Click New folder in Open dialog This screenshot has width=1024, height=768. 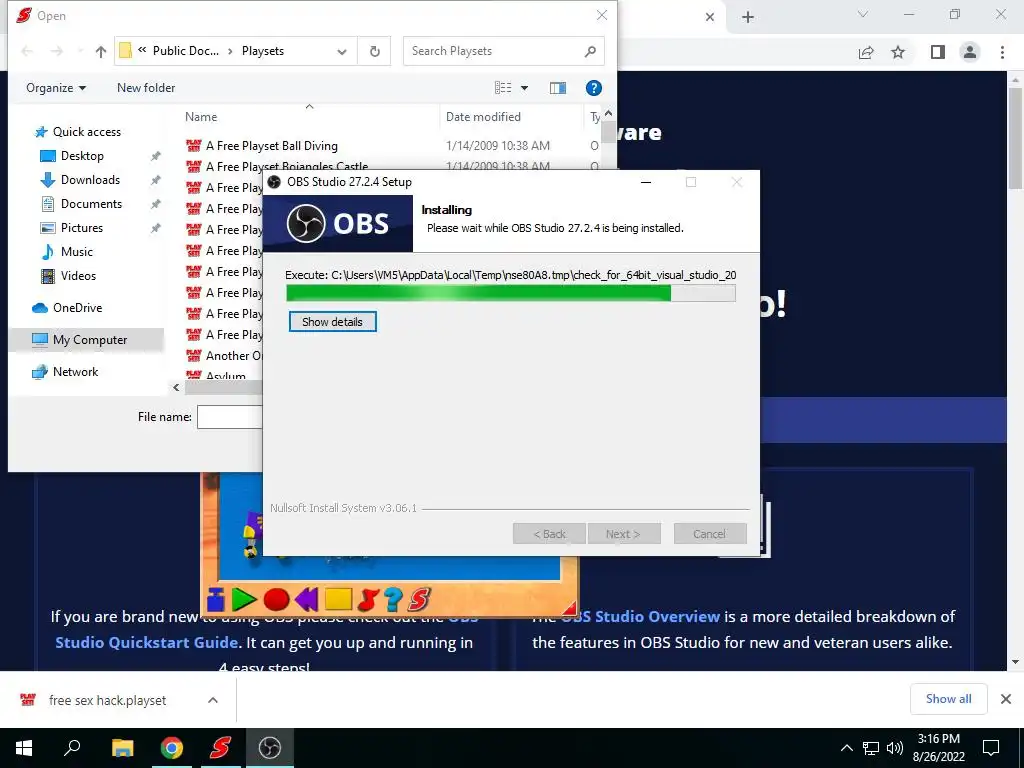[146, 88]
